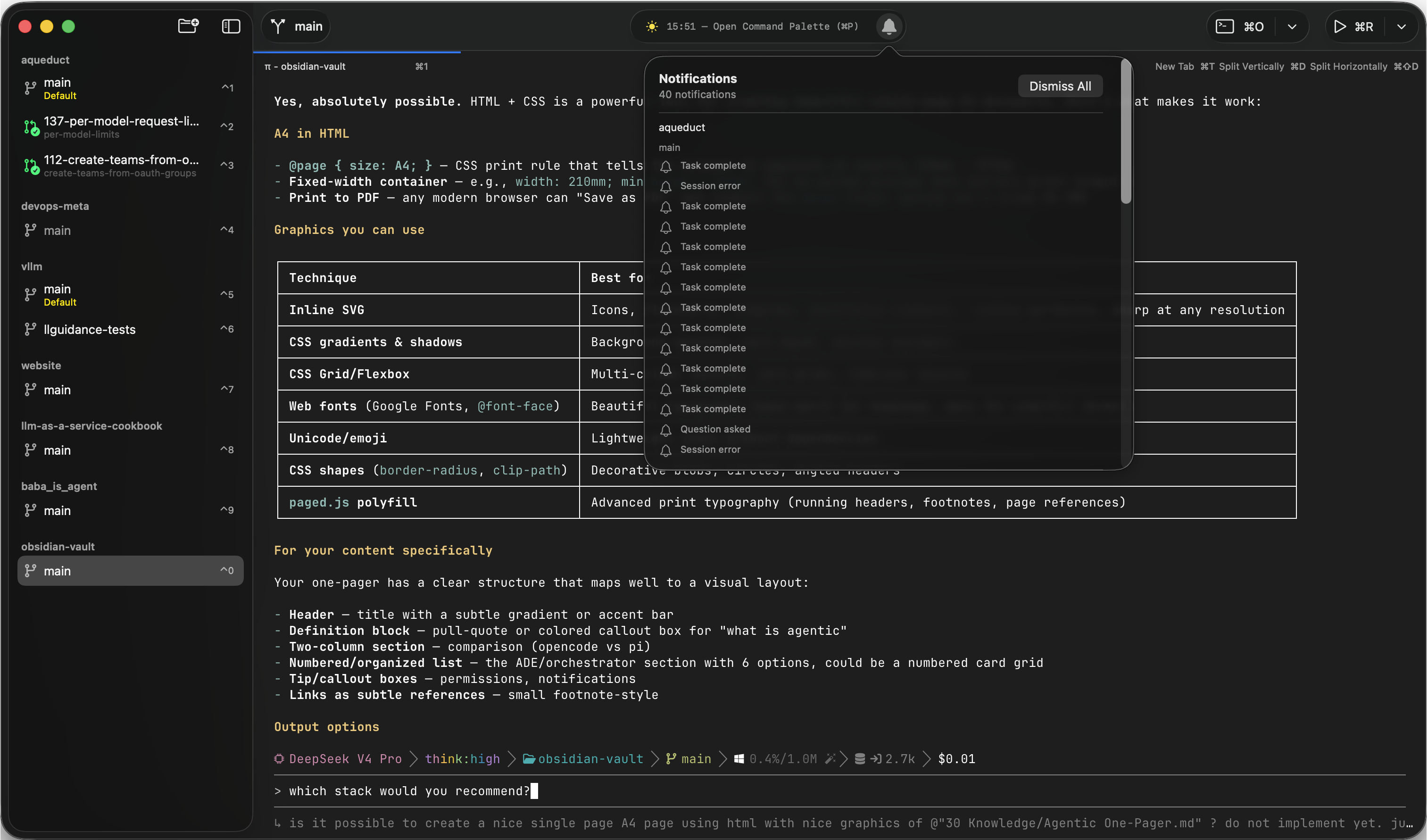This screenshot has width=1428, height=840.
Task: Click bell icon beside Question asked
Action: click(x=666, y=430)
